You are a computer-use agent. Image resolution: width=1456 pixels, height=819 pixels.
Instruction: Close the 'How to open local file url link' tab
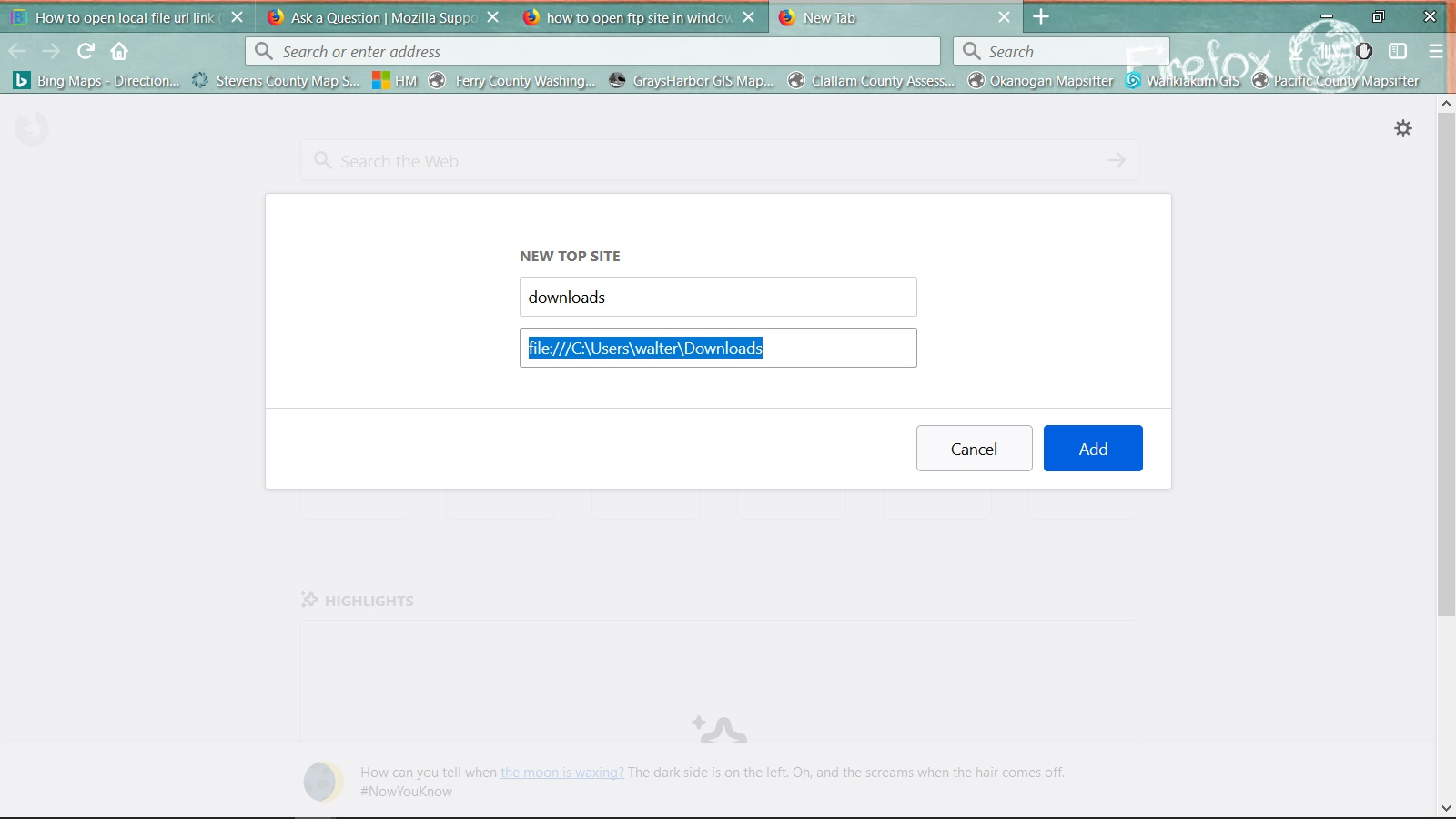coord(237,17)
